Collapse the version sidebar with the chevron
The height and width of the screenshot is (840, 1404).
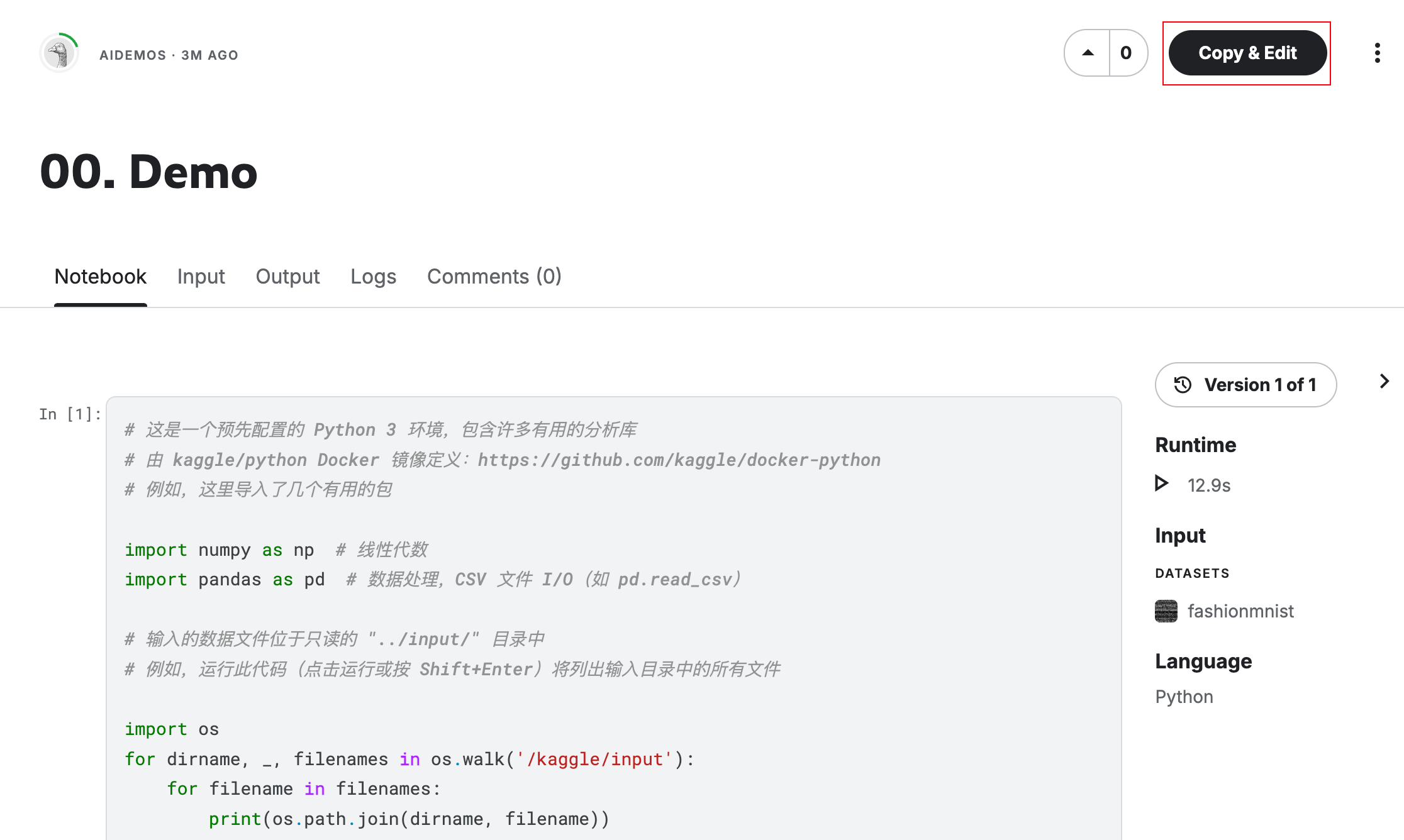coord(1384,381)
